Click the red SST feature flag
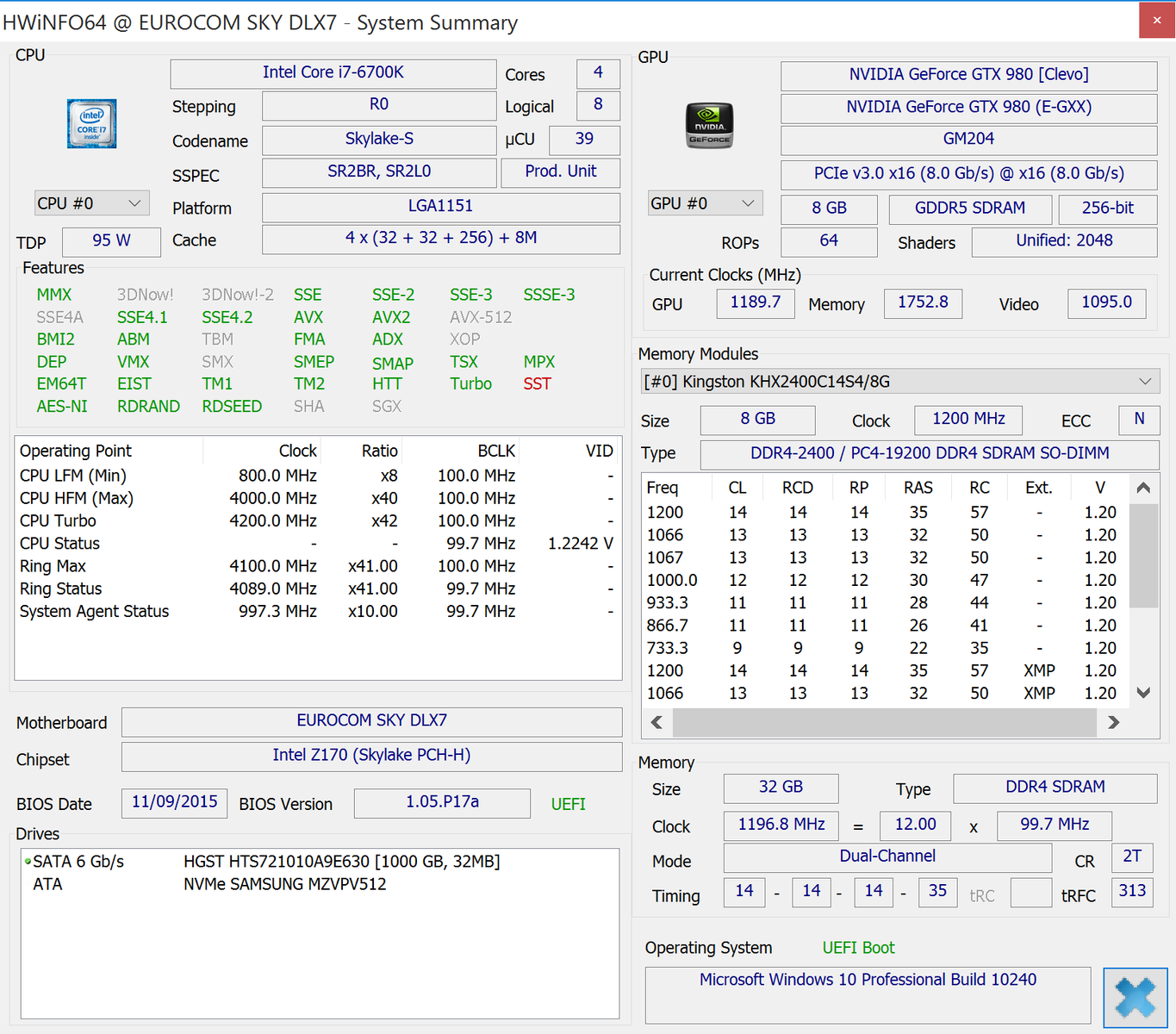Screen dimensions: 1176x1034 click(x=537, y=384)
